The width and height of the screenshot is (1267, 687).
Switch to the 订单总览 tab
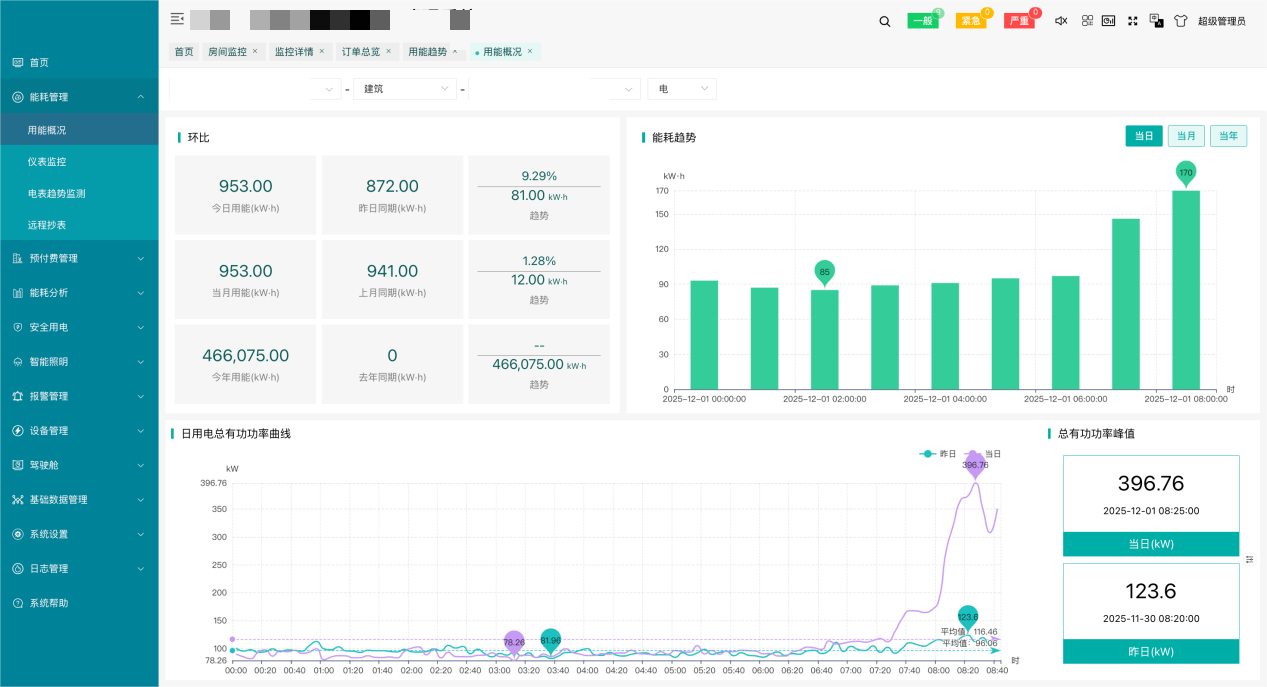(x=364, y=51)
